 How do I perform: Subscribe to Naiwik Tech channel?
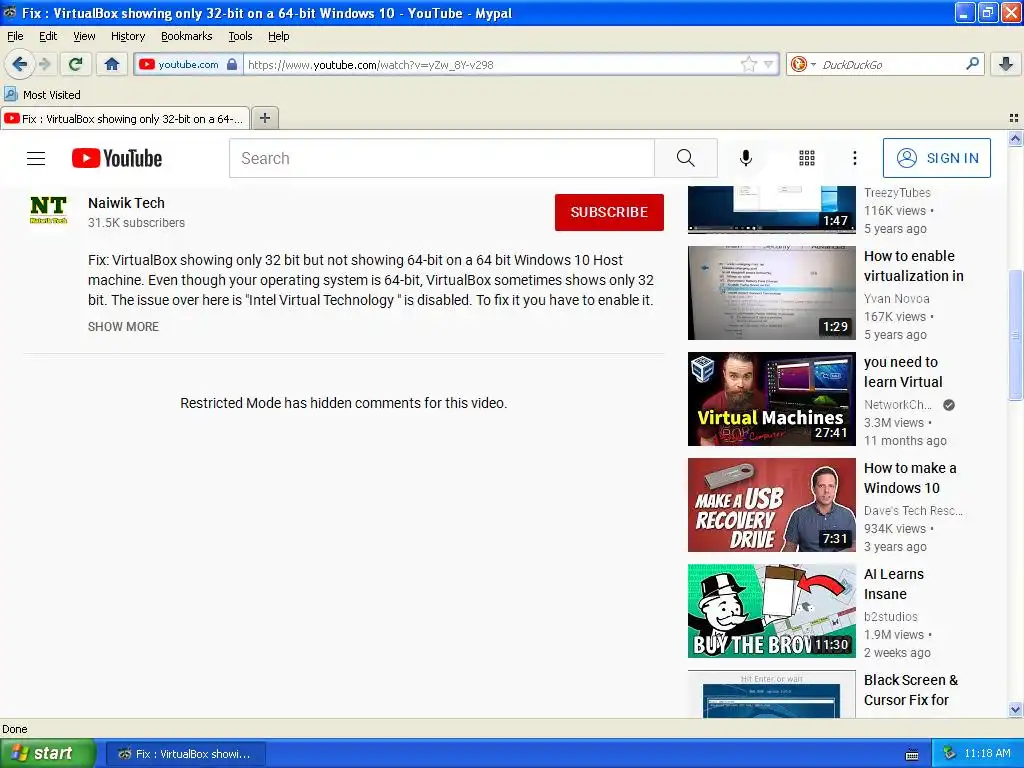point(609,212)
